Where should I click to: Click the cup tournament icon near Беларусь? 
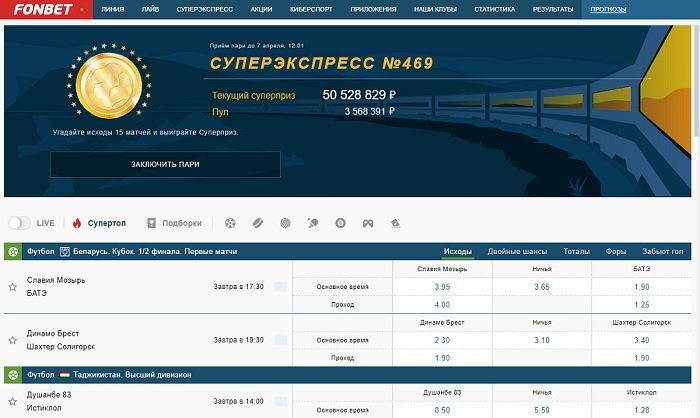click(x=65, y=251)
